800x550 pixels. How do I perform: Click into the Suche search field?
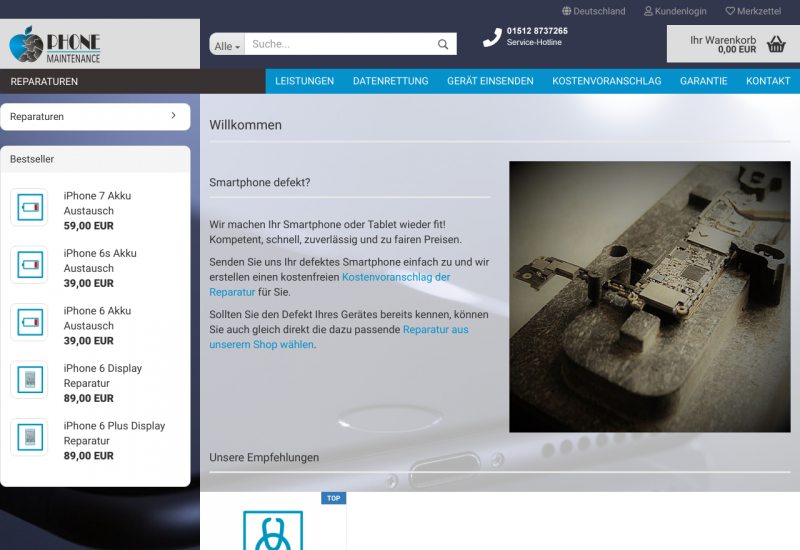point(340,44)
